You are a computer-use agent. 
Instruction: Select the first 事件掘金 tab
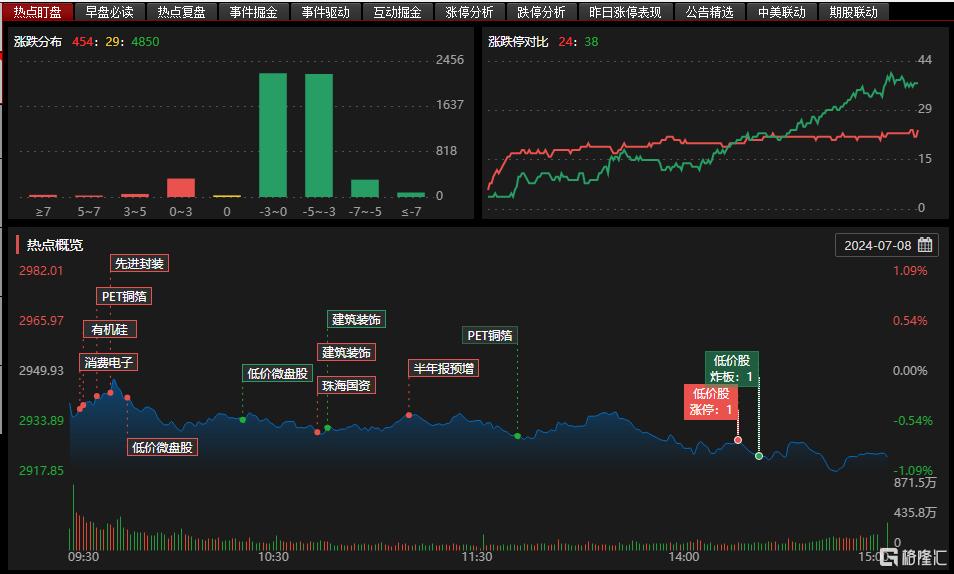tap(253, 12)
